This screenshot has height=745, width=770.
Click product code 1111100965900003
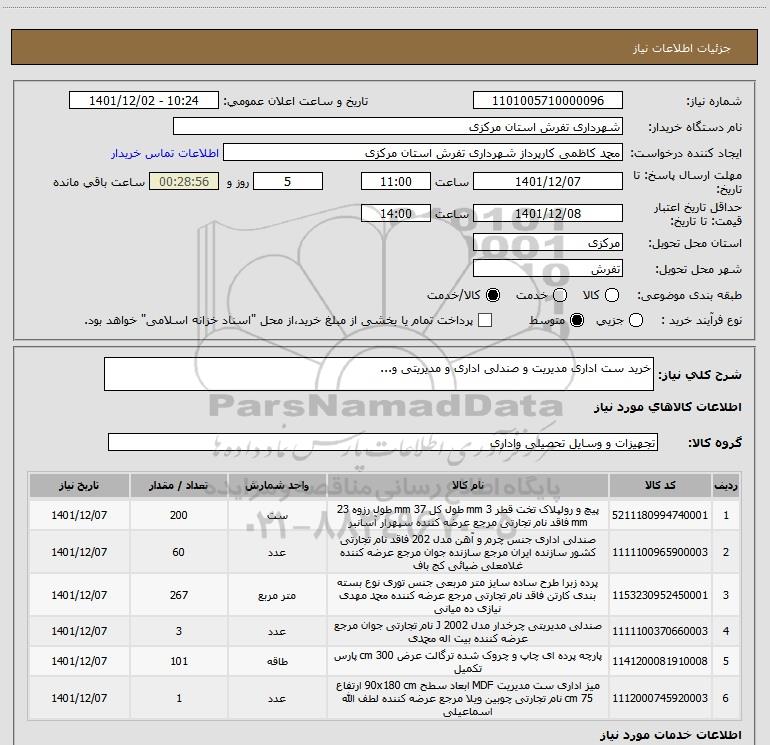coord(660,552)
